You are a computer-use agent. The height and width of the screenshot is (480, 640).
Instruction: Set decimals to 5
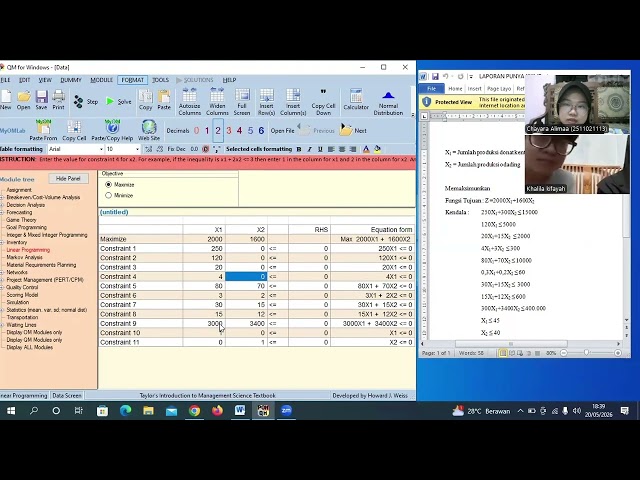click(250, 131)
